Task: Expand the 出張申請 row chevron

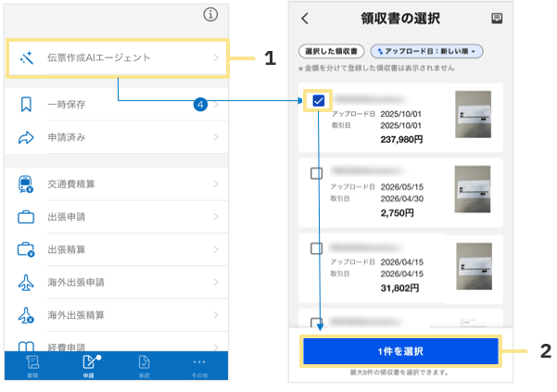Action: pos(216,217)
